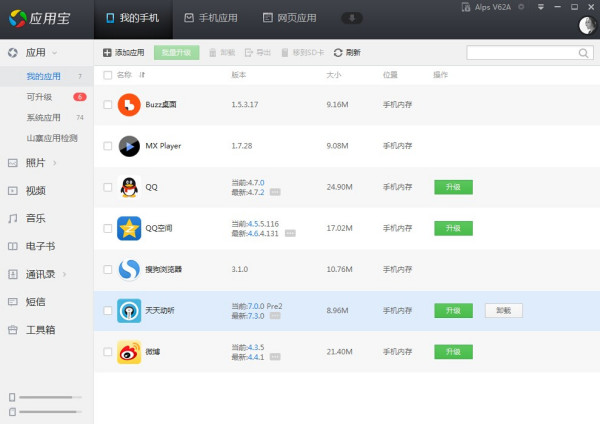Click the 大小 column header

tap(333, 75)
